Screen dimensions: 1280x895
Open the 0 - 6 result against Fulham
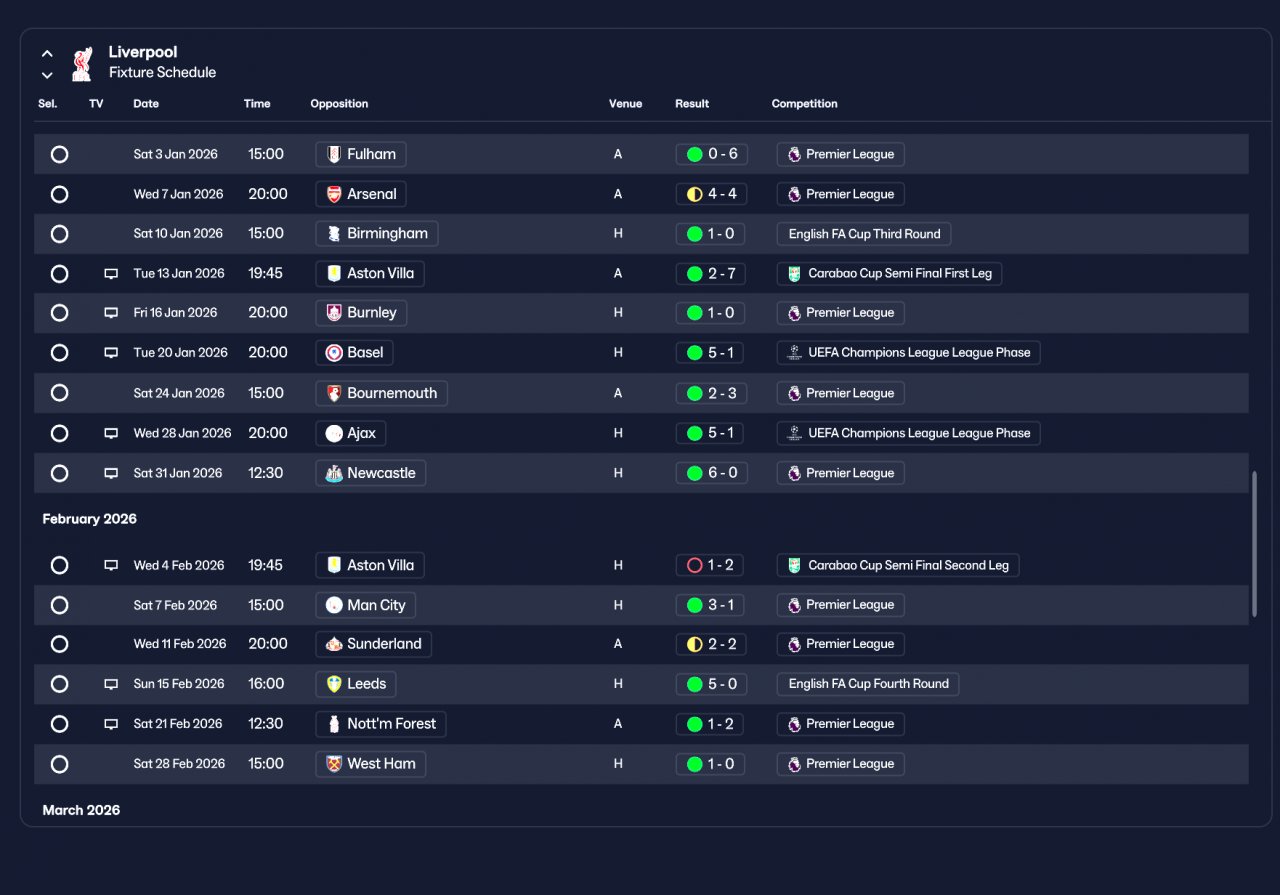point(711,154)
